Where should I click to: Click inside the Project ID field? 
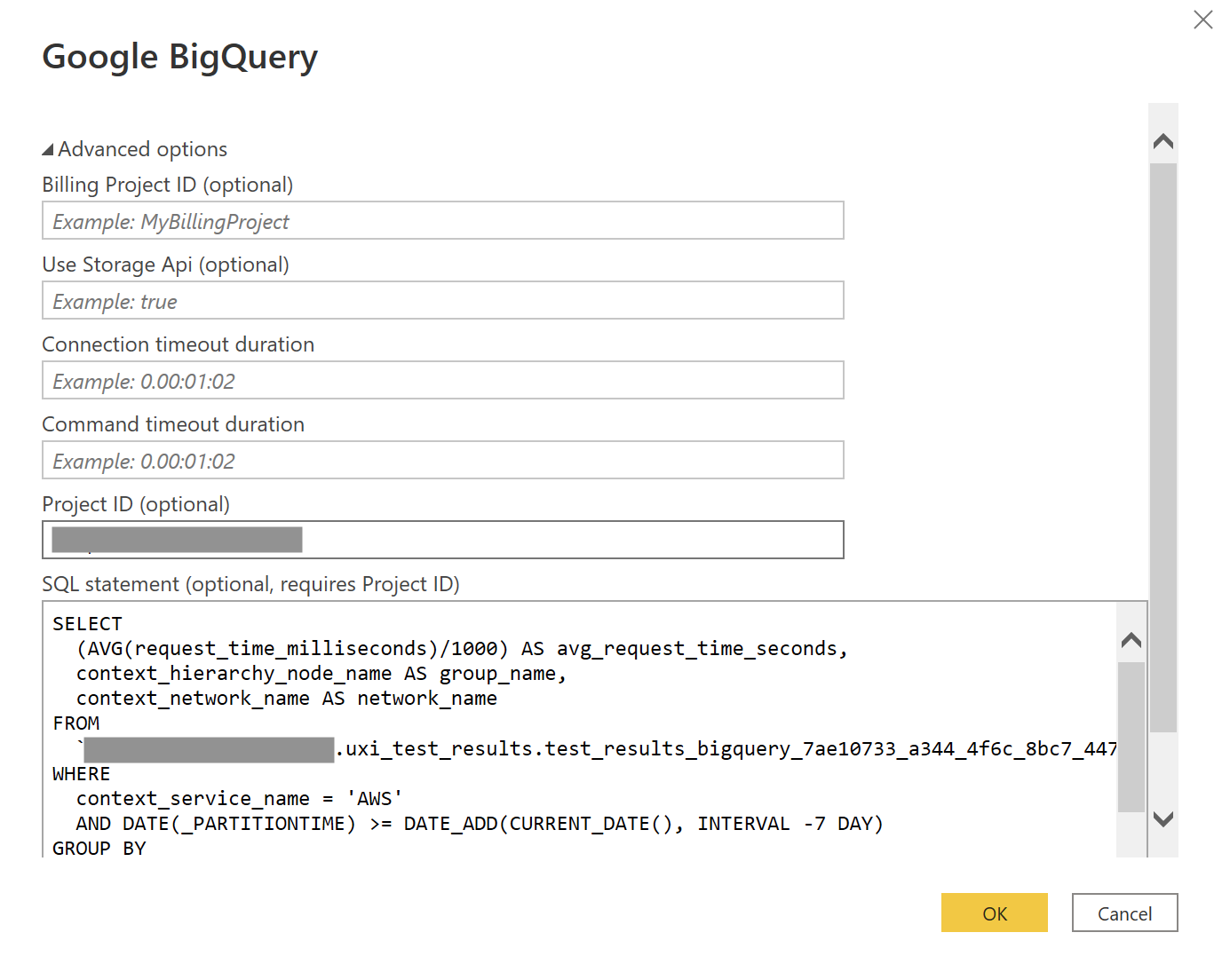click(442, 540)
